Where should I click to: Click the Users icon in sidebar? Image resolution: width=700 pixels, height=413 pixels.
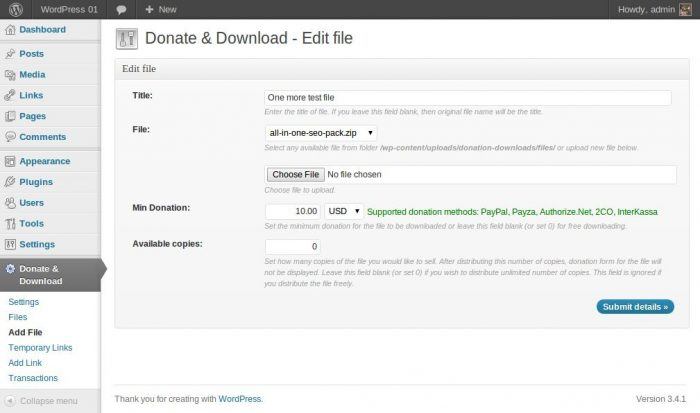pyautogui.click(x=10, y=203)
